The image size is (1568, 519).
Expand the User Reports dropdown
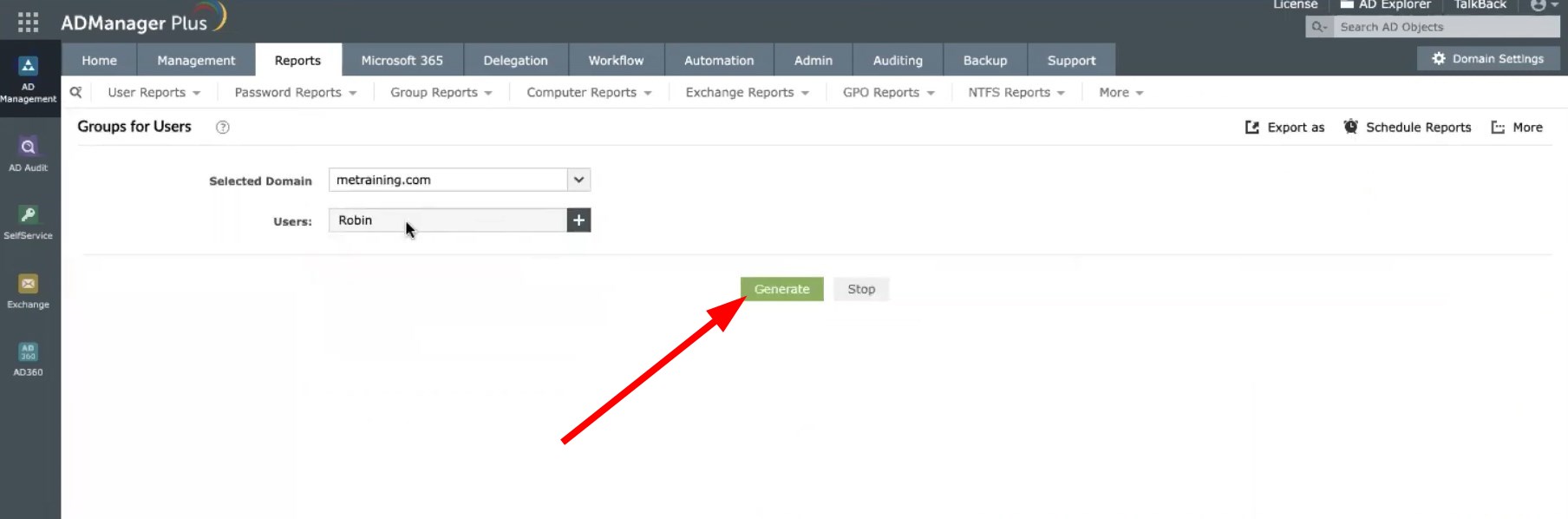(154, 92)
